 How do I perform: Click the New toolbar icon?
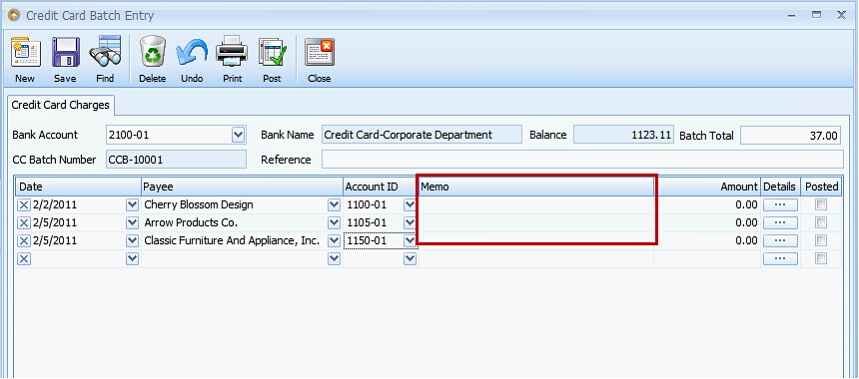[x=25, y=60]
